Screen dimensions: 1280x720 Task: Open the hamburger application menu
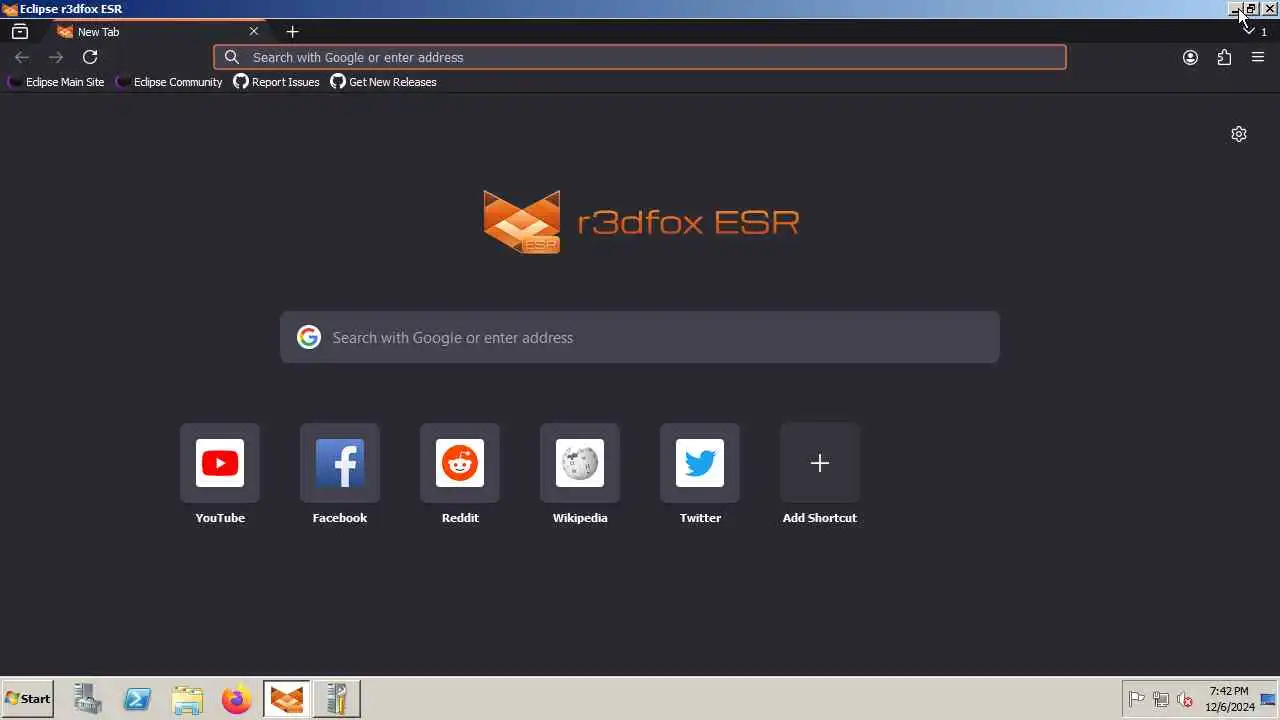[1258, 57]
